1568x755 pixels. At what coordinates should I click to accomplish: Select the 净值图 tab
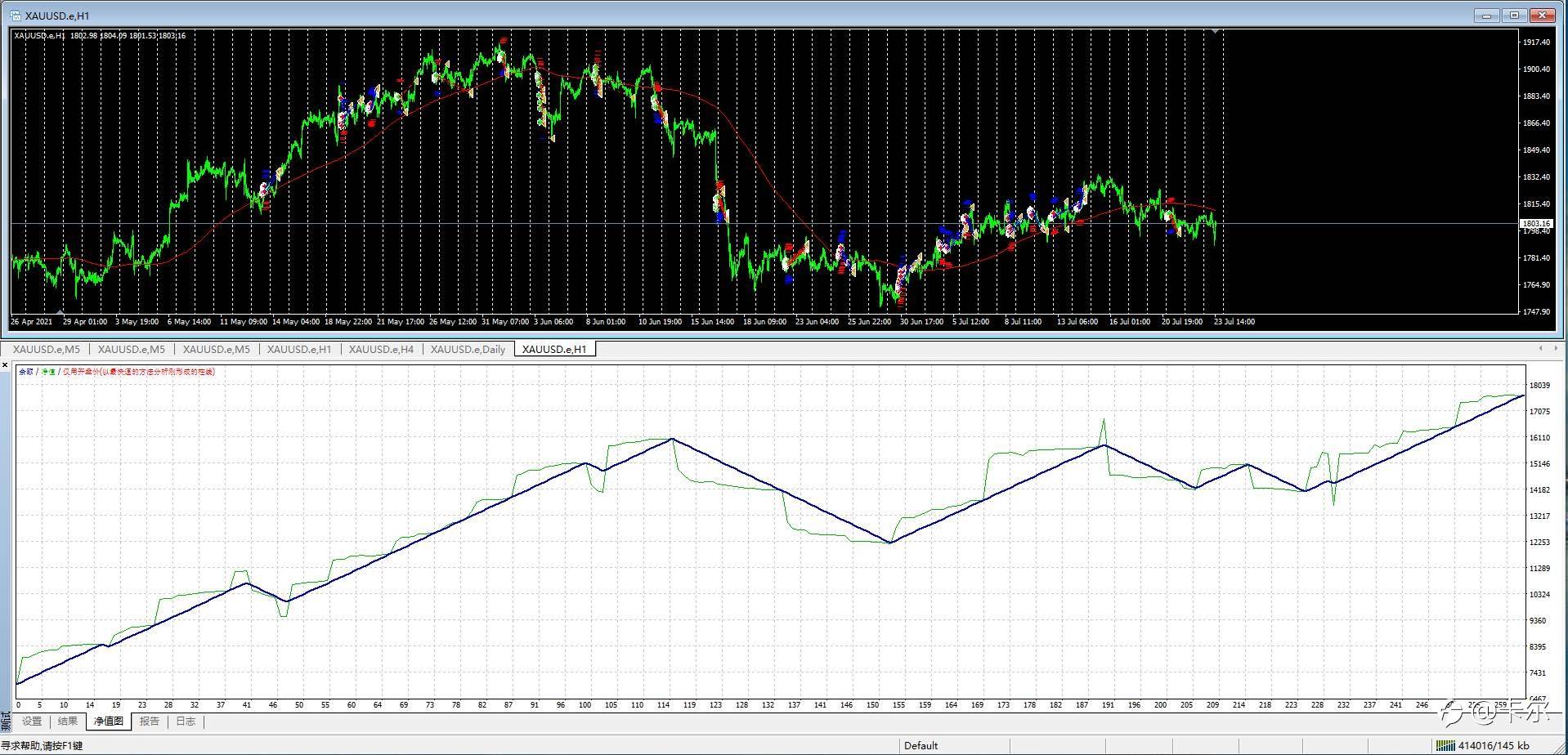[108, 721]
